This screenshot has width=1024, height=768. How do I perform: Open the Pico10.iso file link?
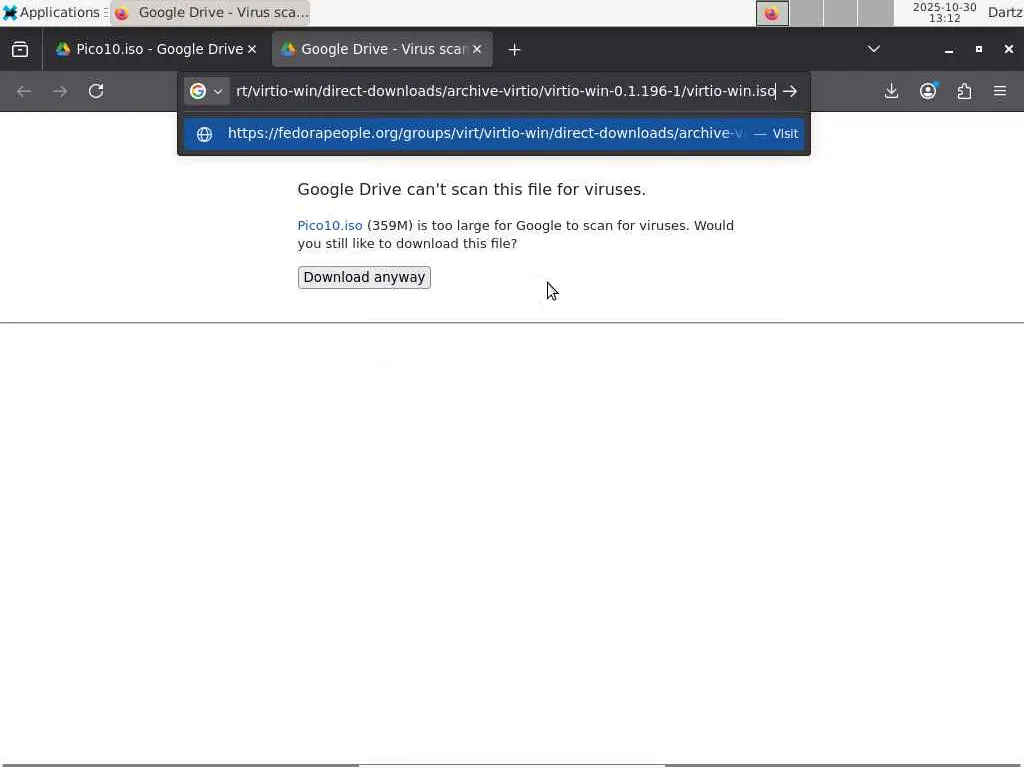330,225
